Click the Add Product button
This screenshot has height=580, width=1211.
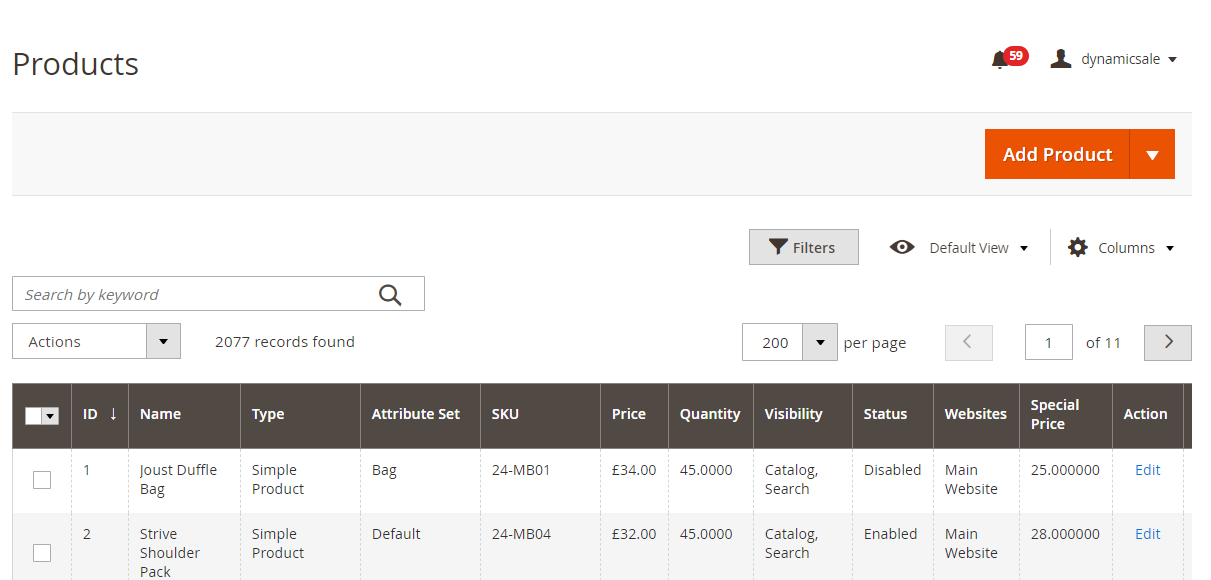click(1057, 154)
